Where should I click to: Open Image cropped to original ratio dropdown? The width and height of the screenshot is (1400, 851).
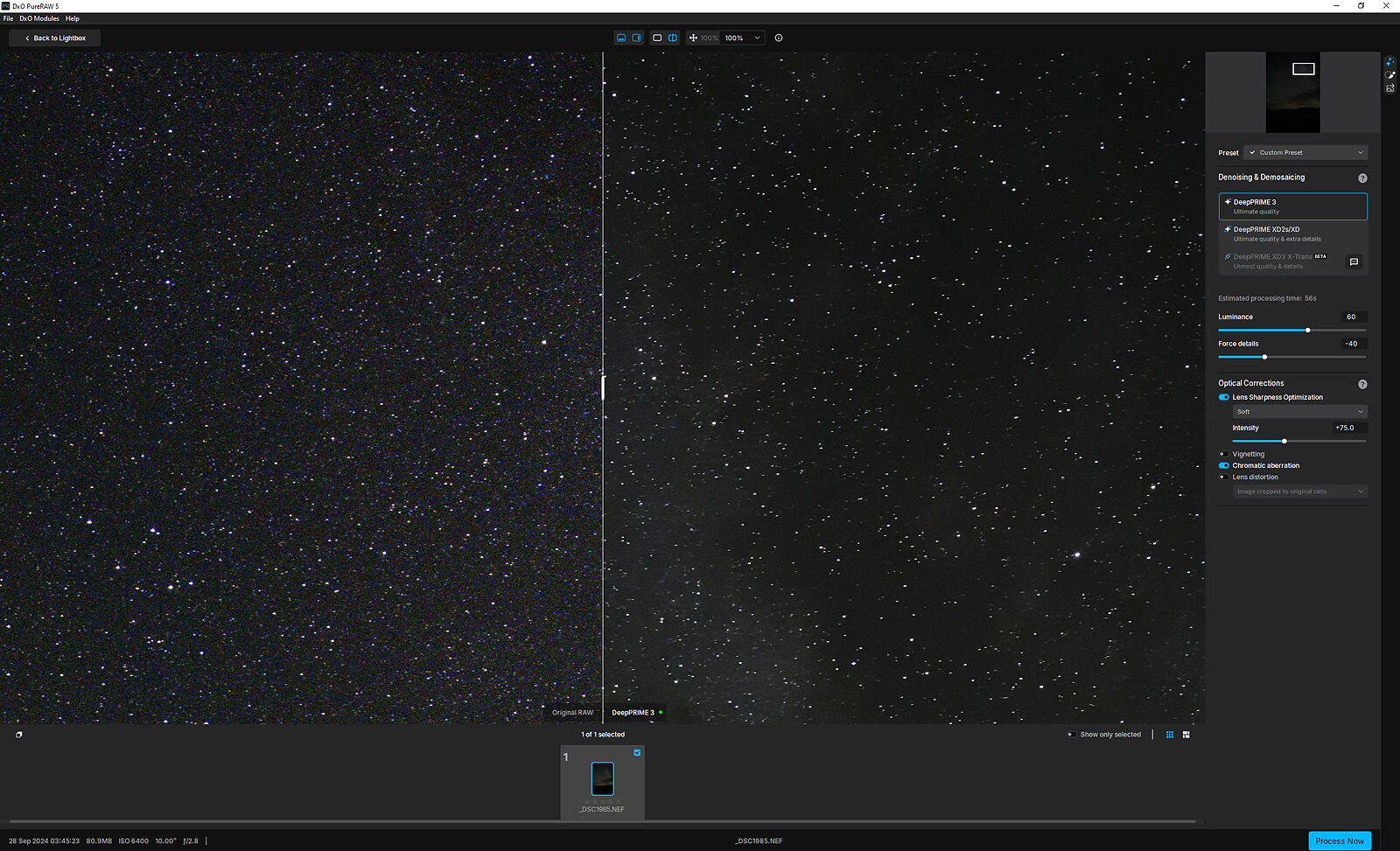click(x=1299, y=492)
